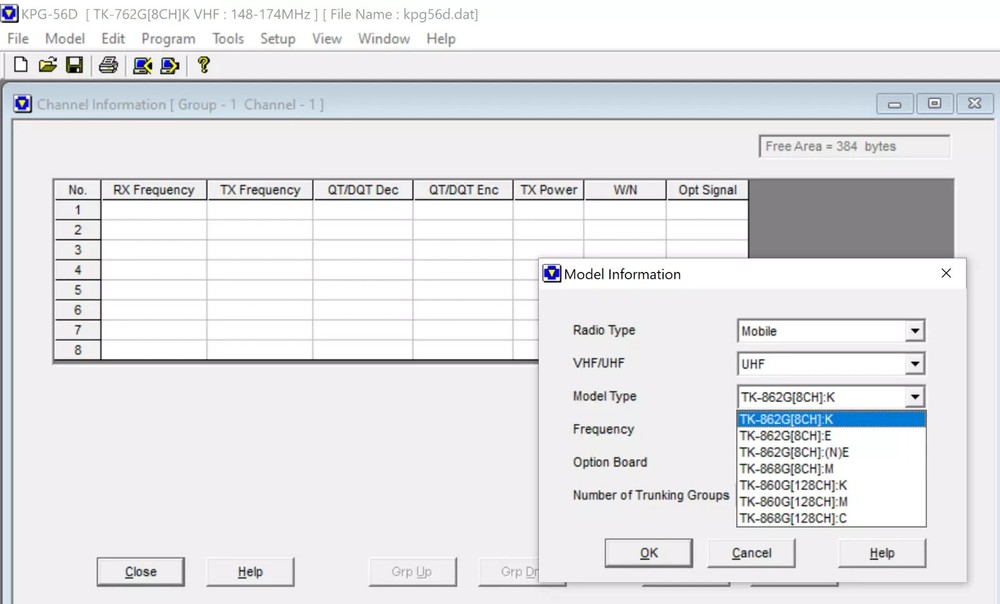Select TK-862G[8CH]:K in the list
This screenshot has width=1000, height=604.
(831, 420)
